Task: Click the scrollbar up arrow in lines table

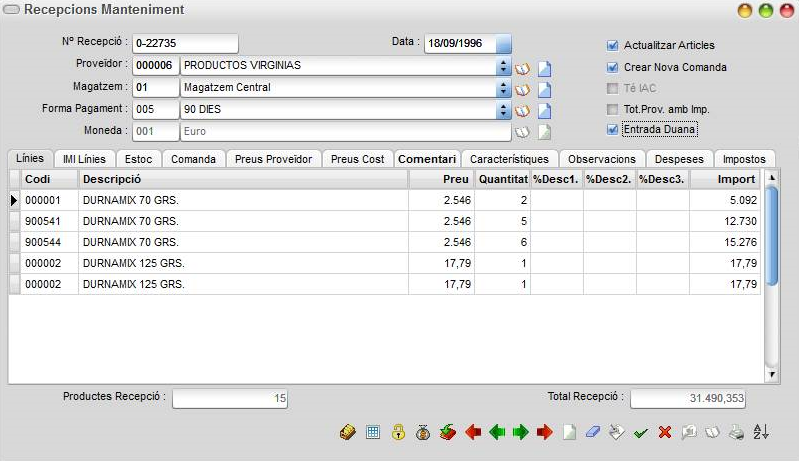Action: coord(771,178)
